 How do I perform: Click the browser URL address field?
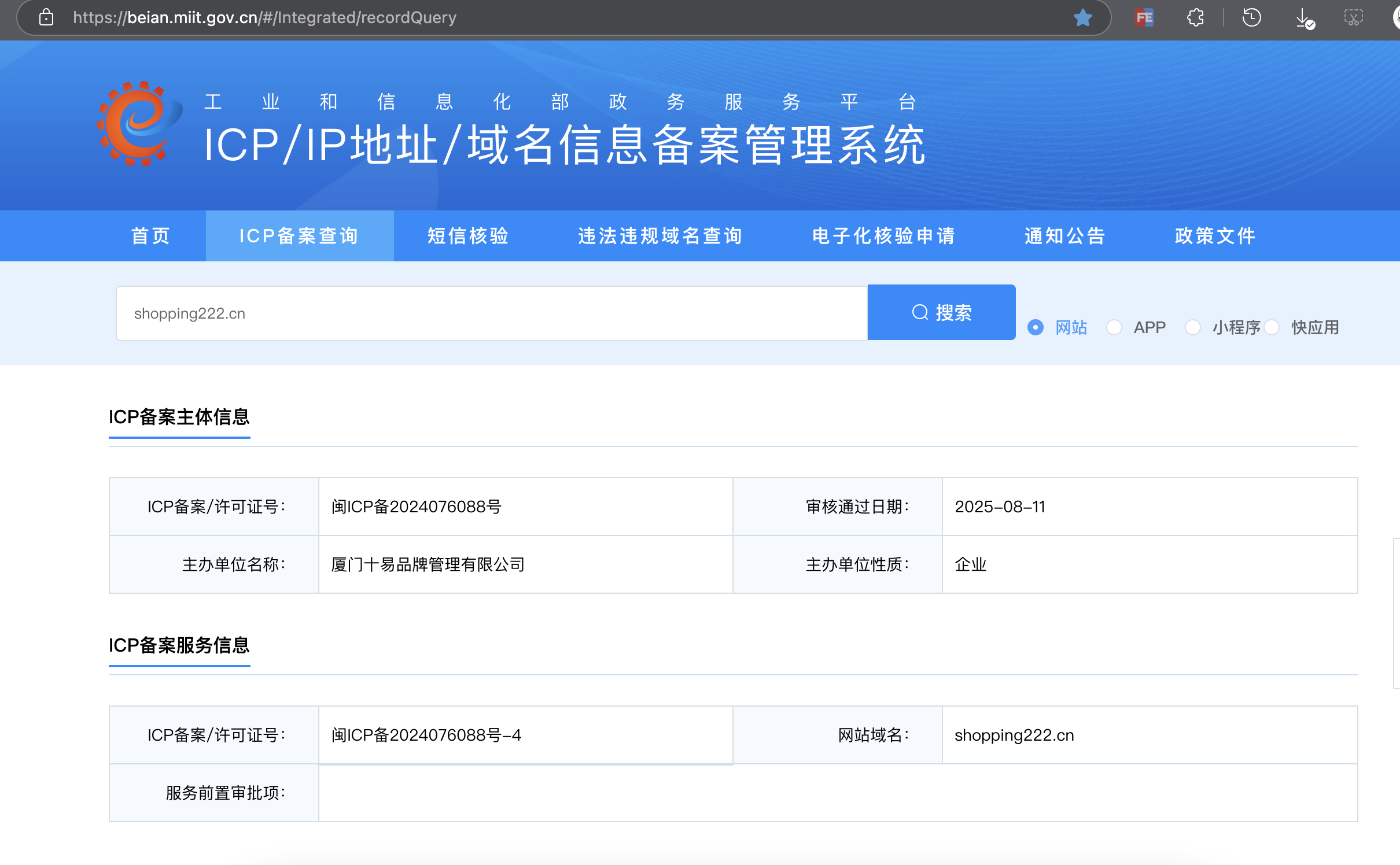pyautogui.click(x=521, y=18)
